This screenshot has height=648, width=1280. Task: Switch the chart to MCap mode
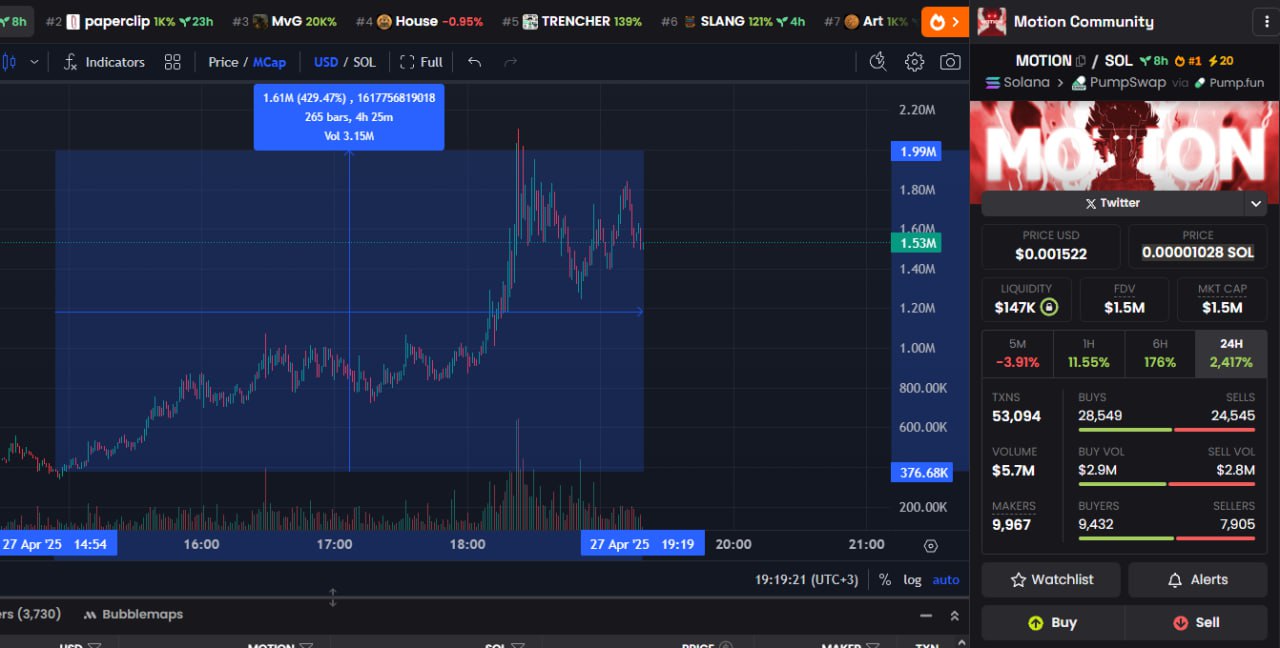click(269, 62)
